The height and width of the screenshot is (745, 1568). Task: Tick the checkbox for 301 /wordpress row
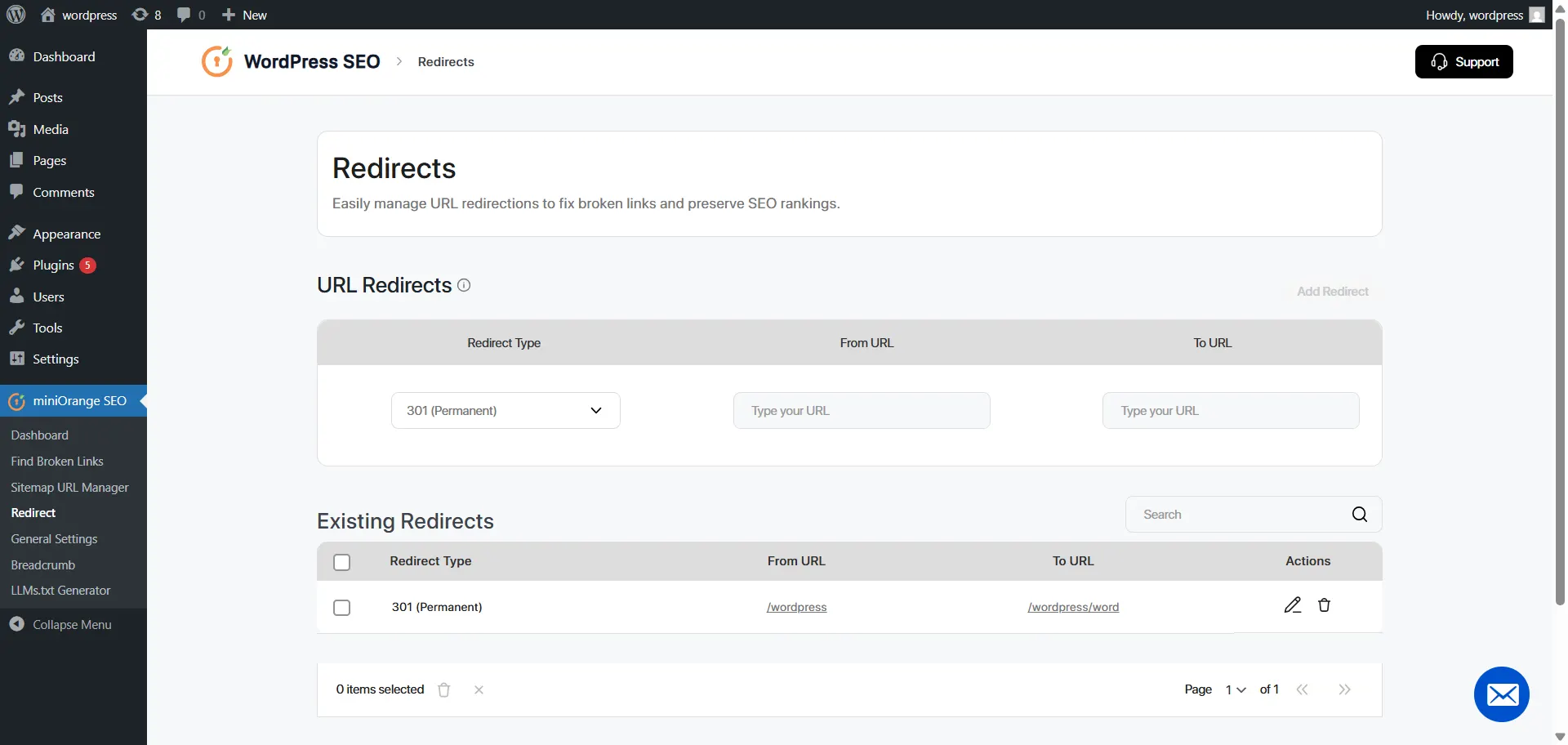(x=342, y=608)
